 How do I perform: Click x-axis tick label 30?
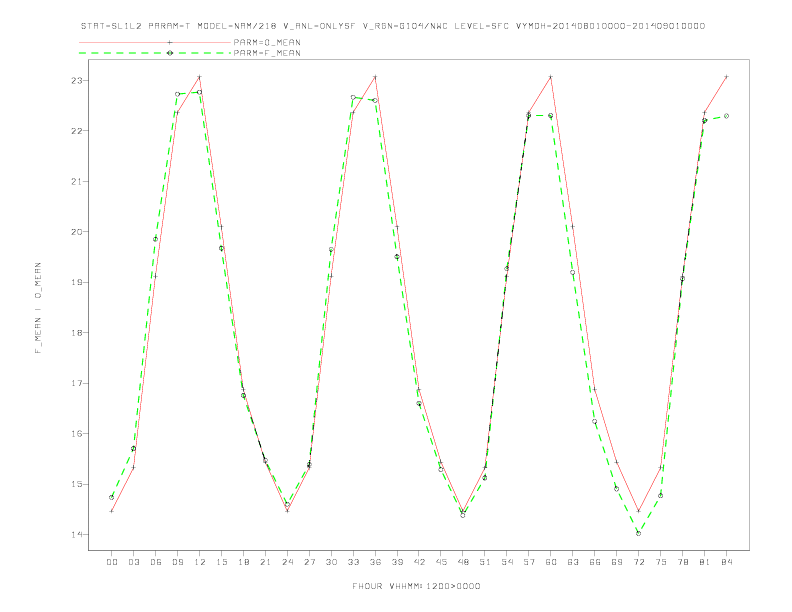coord(331,562)
